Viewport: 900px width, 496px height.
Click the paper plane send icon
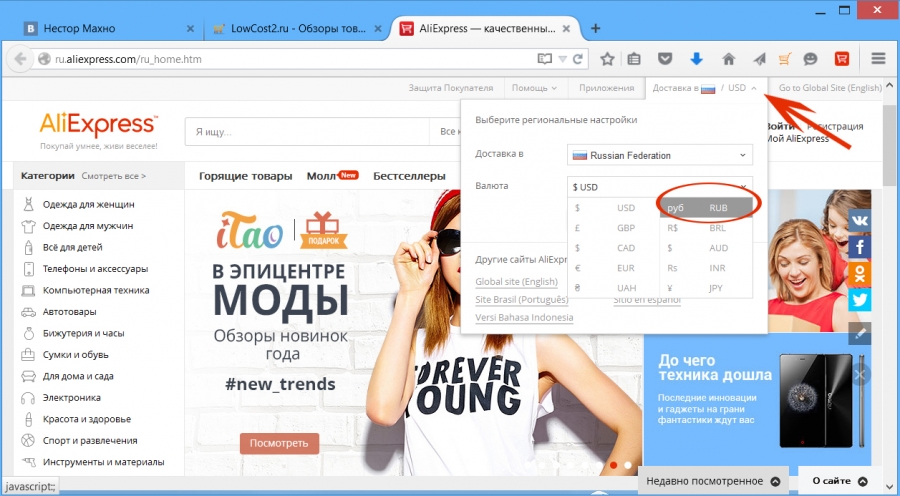(759, 59)
